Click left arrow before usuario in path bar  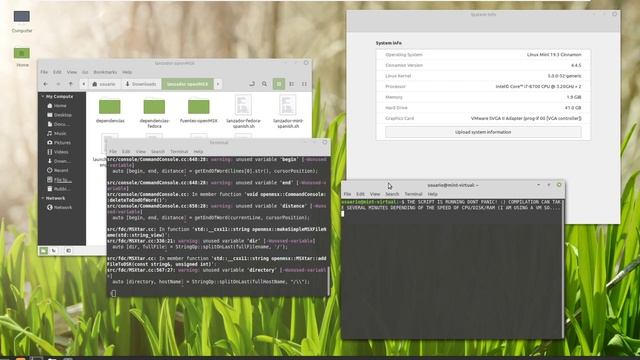point(84,84)
